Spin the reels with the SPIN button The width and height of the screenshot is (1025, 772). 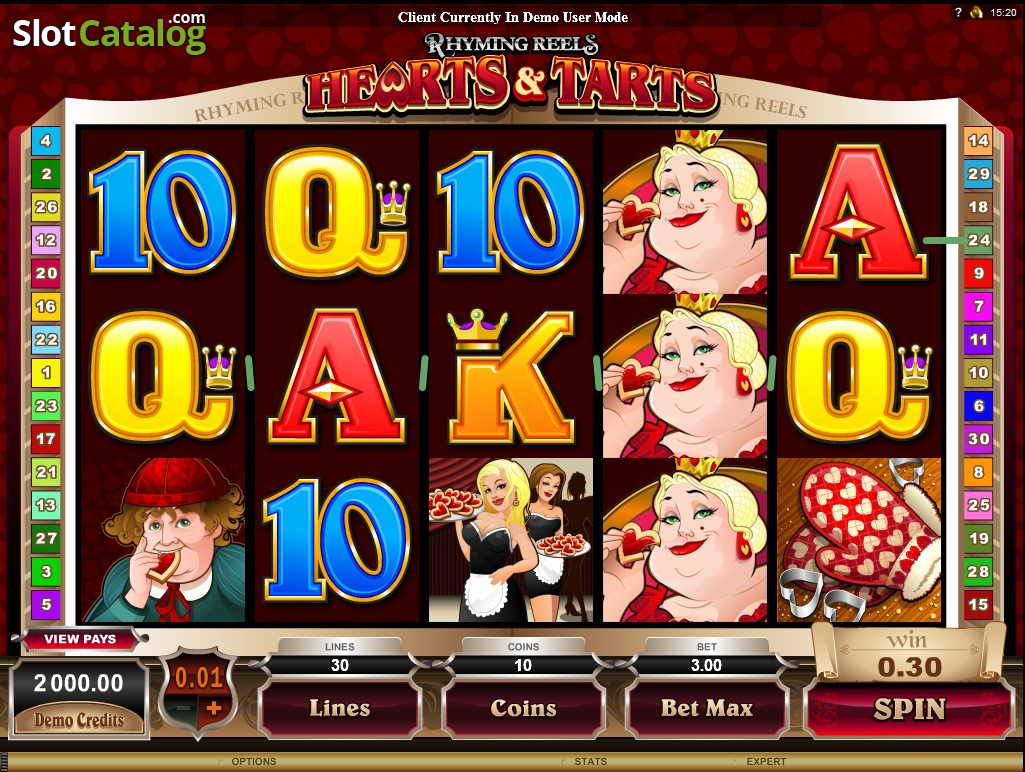909,709
